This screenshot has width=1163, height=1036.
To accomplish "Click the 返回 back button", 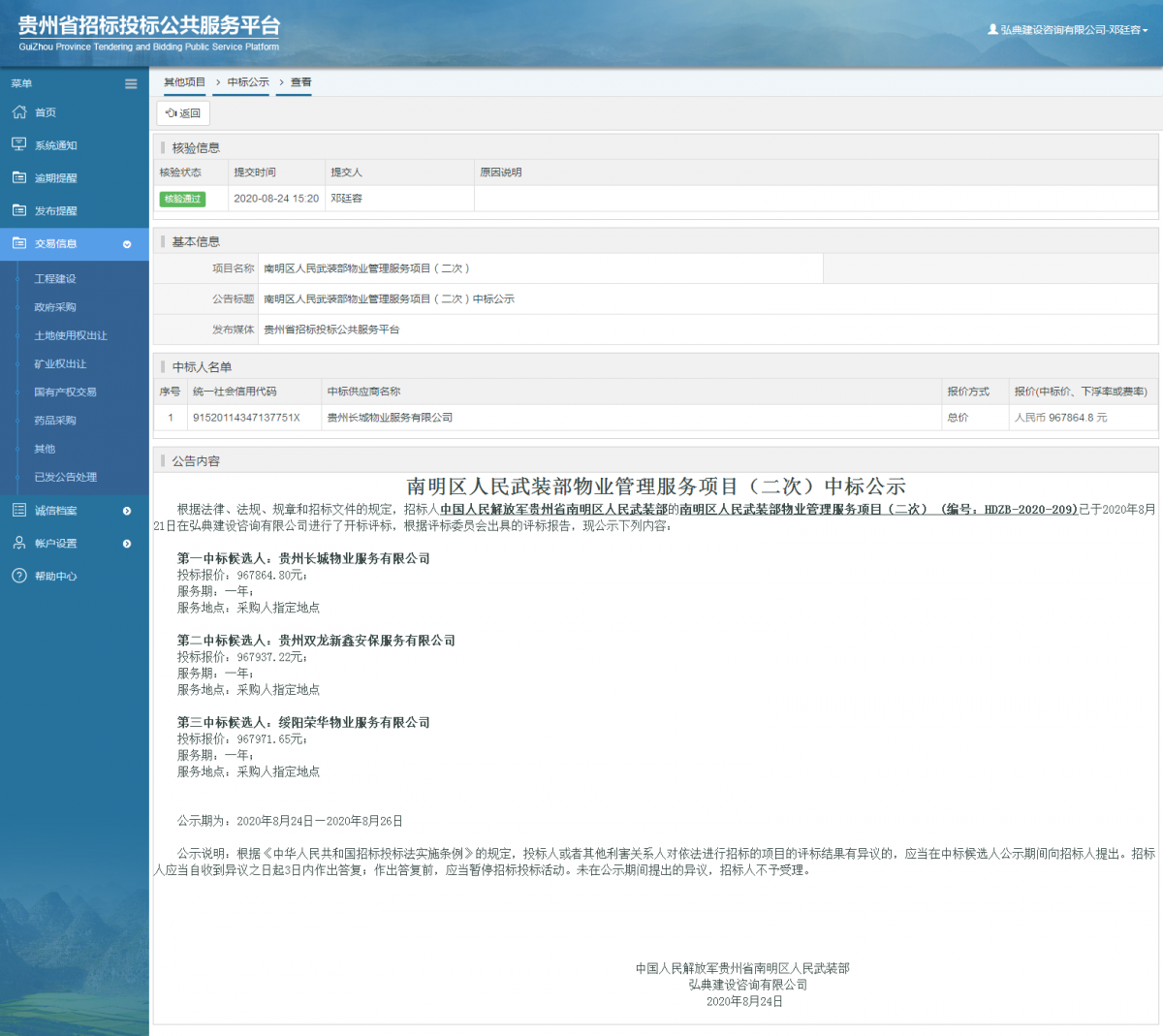I will pos(183,113).
